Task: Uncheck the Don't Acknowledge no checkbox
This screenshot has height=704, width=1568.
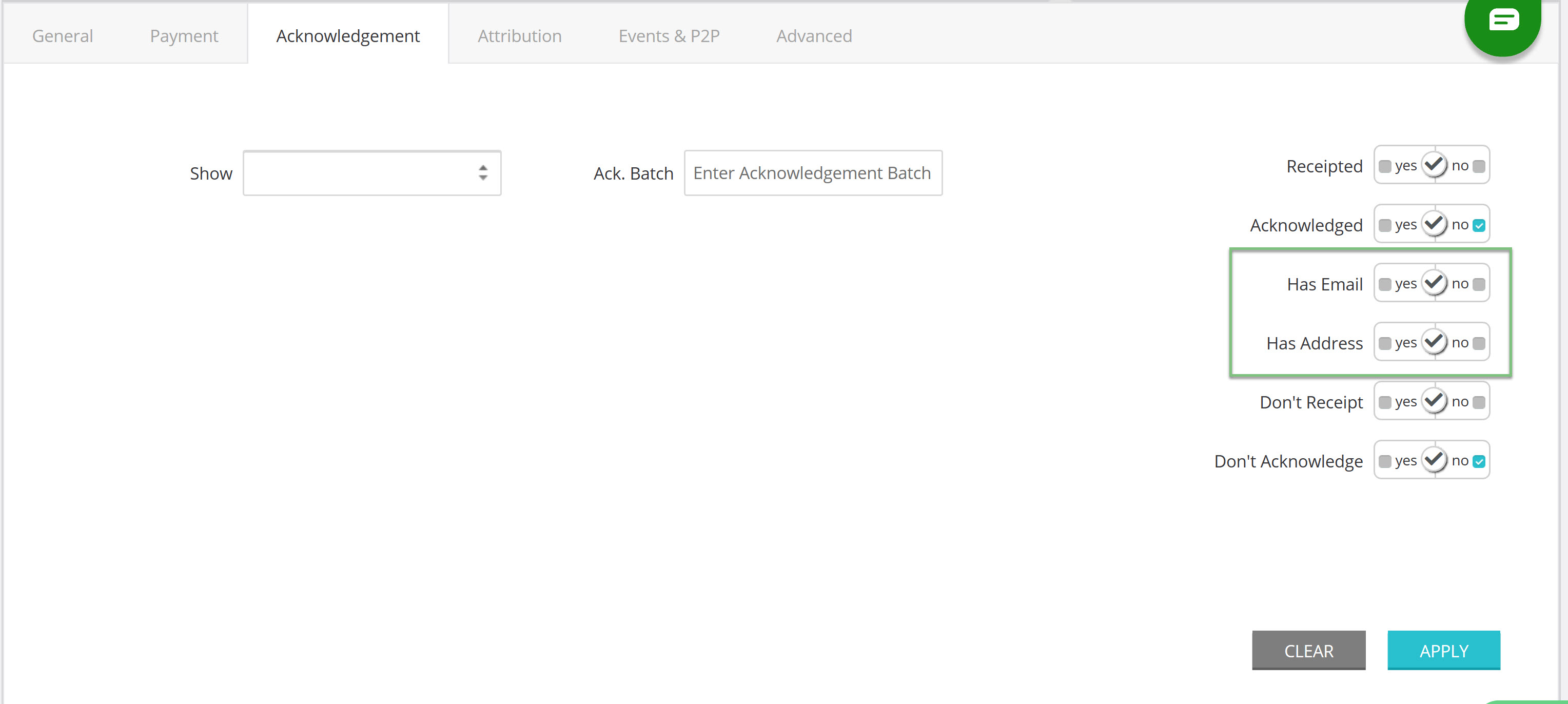Action: point(1479,461)
